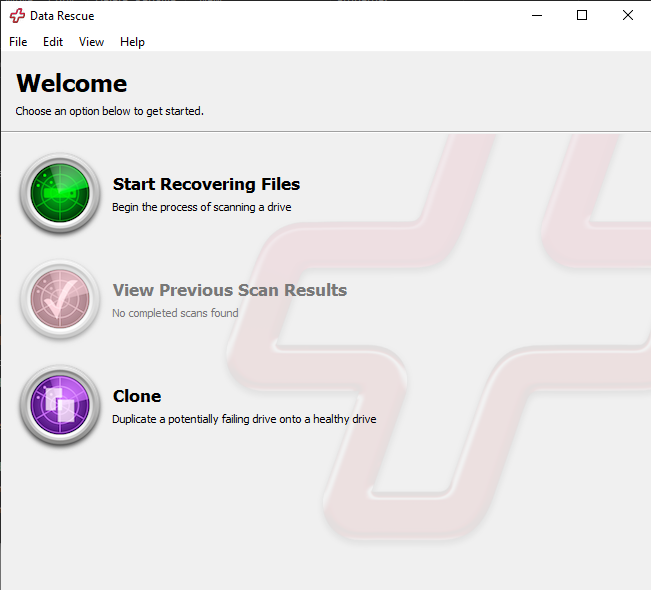This screenshot has width=651, height=590.
Task: Click 'Choose an option below to get started.'
Action: tap(110, 111)
